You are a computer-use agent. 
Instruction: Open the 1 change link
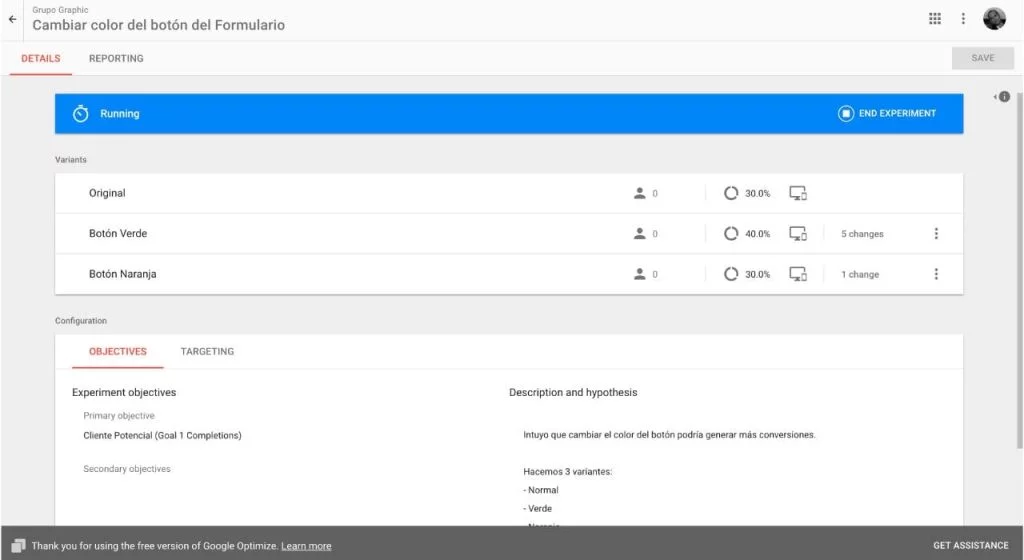860,274
